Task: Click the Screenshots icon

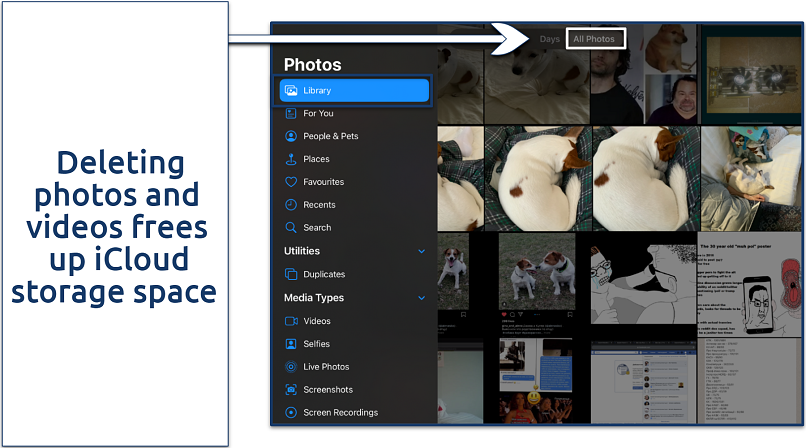Action: pos(291,390)
